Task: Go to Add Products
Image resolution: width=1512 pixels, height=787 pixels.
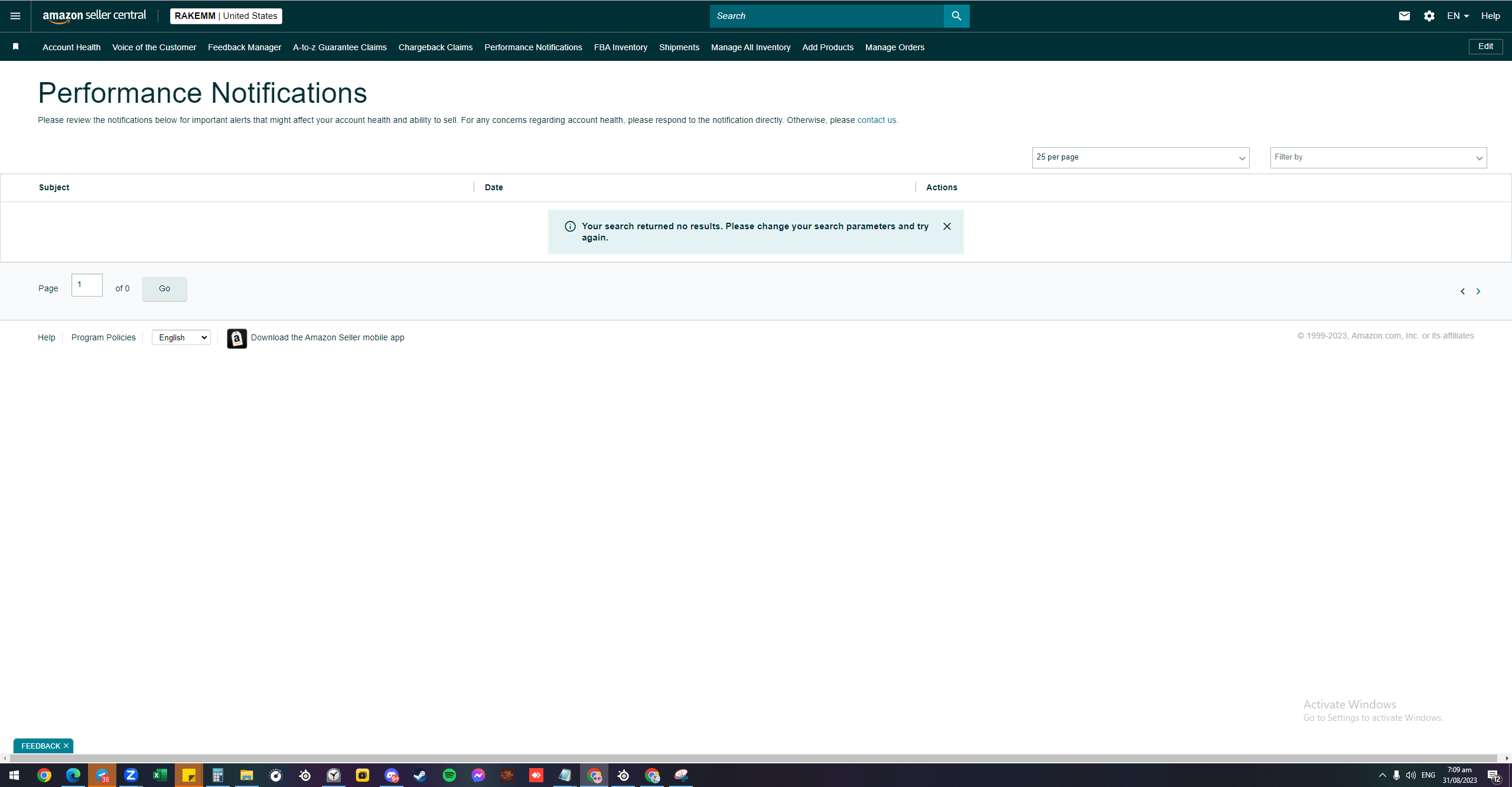Action: [828, 47]
